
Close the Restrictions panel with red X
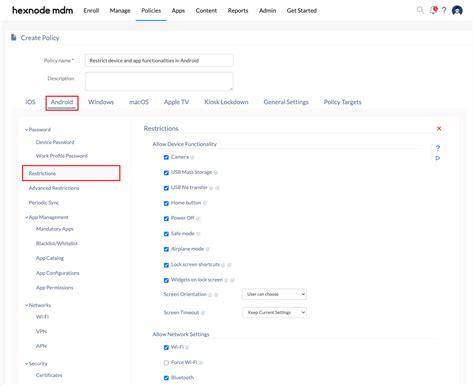439,129
